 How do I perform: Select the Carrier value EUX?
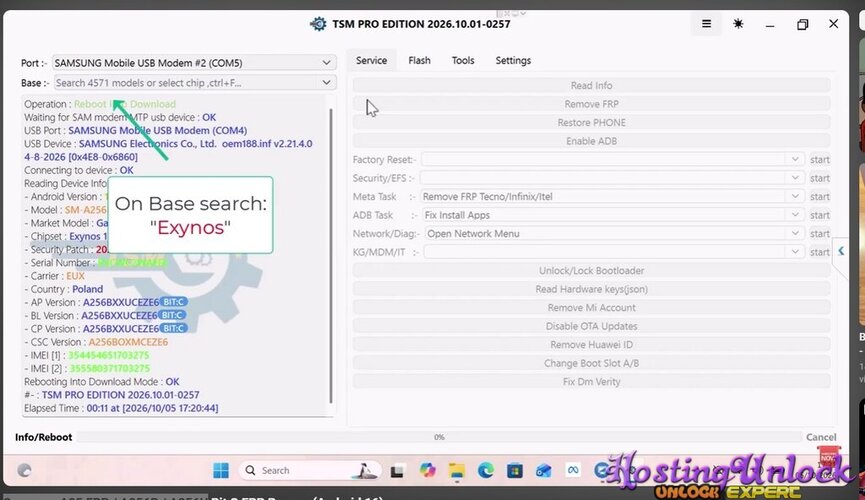76,276
